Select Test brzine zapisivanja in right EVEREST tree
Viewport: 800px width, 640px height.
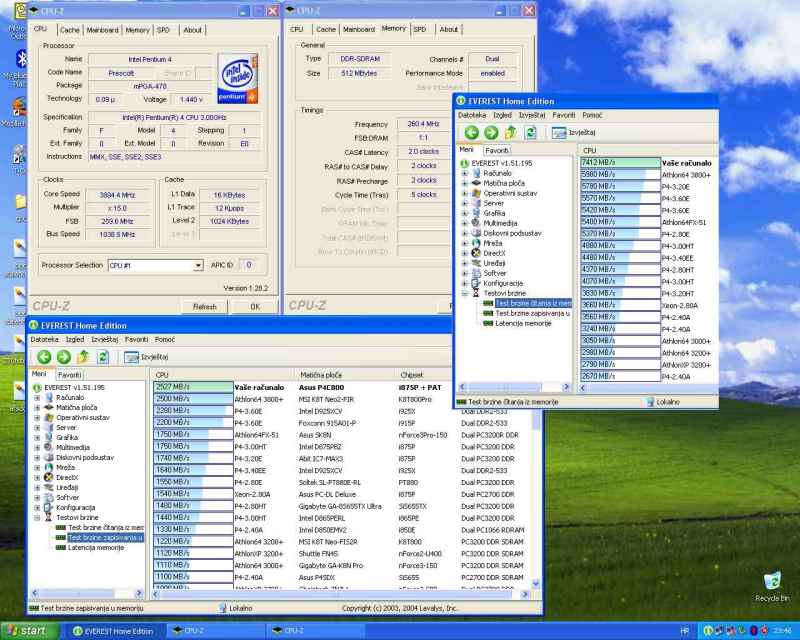click(x=532, y=313)
